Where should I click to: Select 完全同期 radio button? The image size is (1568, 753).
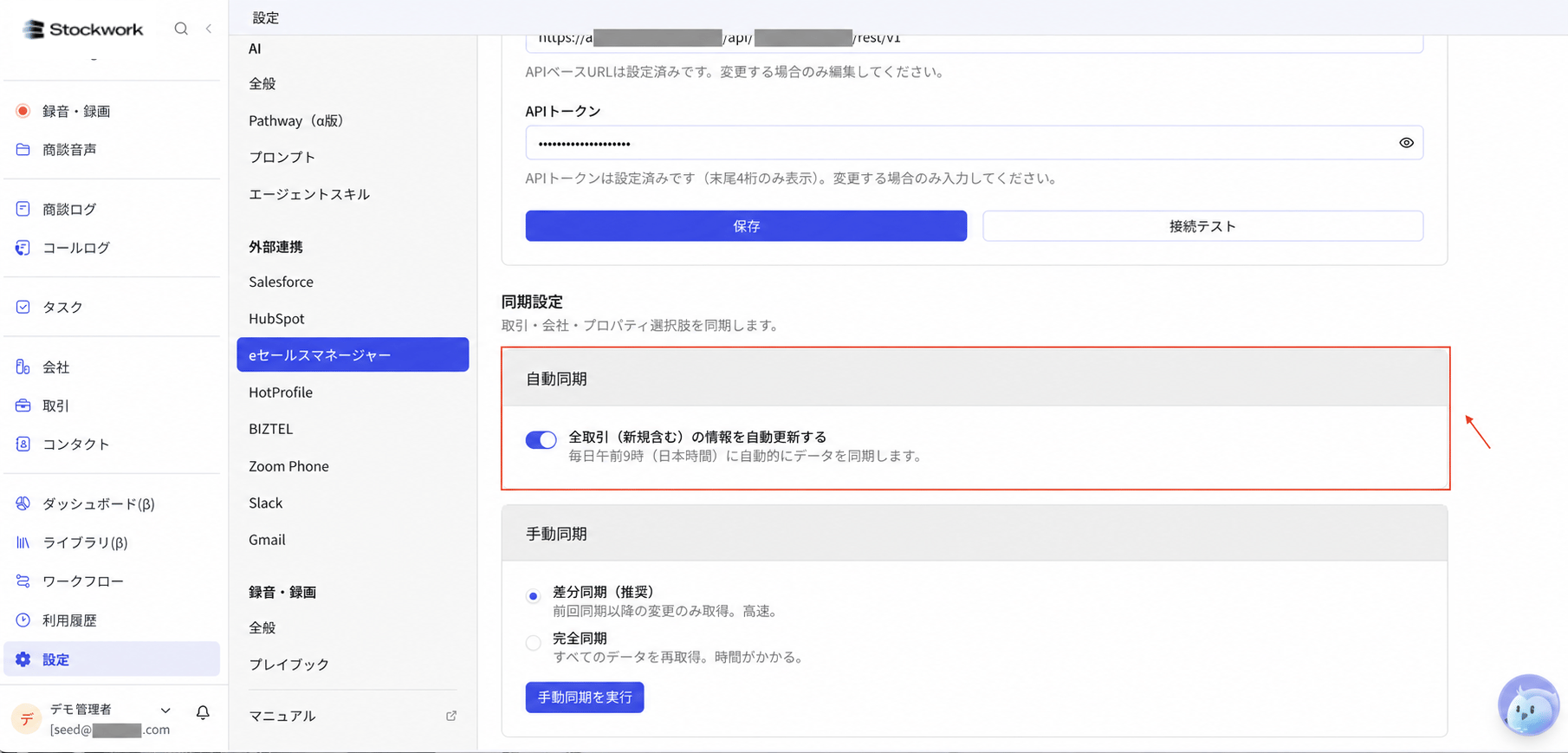tap(534, 643)
